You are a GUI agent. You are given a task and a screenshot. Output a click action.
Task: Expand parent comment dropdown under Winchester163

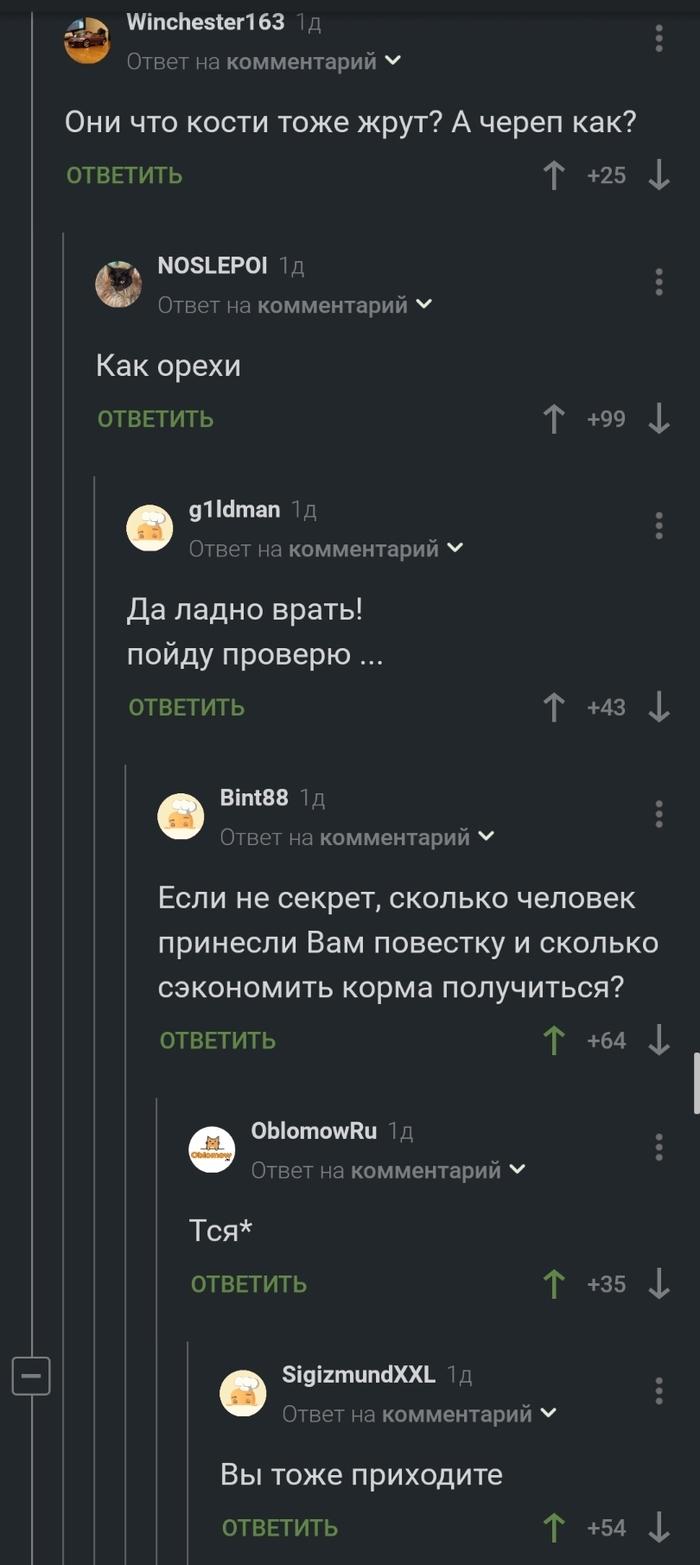[x=393, y=61]
